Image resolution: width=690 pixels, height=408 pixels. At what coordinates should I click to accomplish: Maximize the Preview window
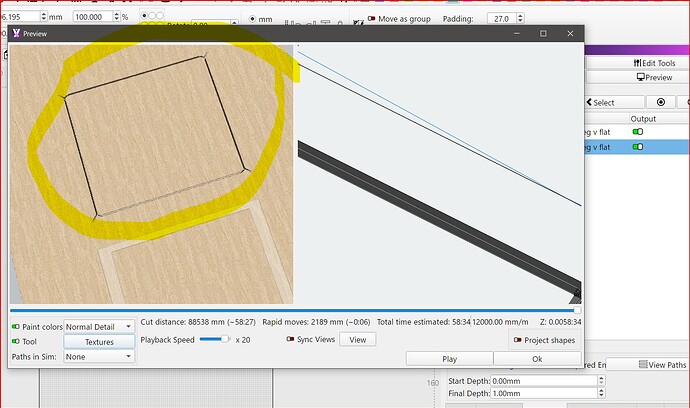(x=543, y=33)
